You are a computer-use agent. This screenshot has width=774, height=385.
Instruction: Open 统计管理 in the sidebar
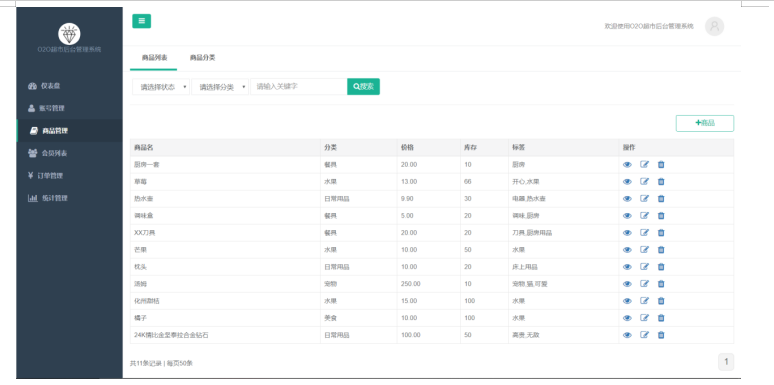[x=69, y=198]
